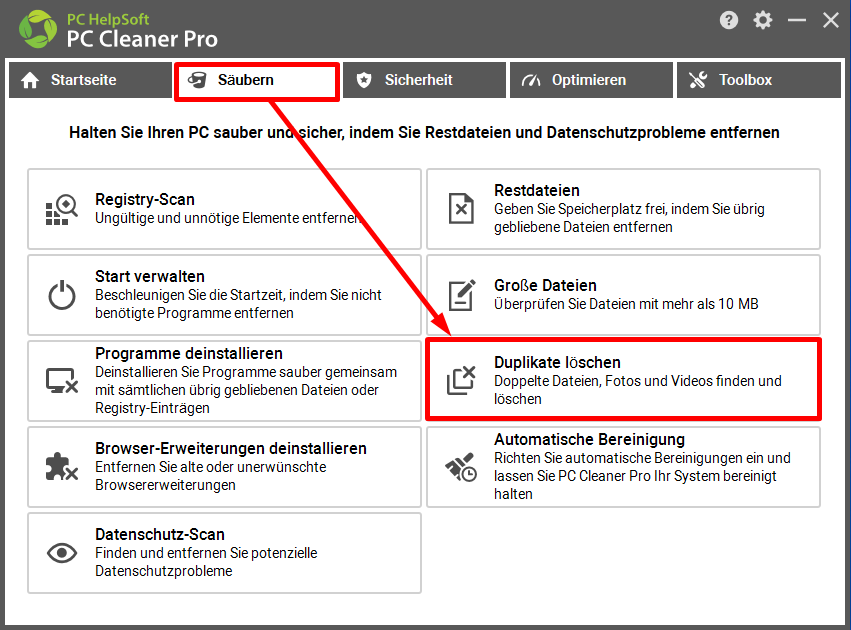Image resolution: width=851 pixels, height=630 pixels.
Task: Choose Duplikate löschen
Action: [623, 379]
